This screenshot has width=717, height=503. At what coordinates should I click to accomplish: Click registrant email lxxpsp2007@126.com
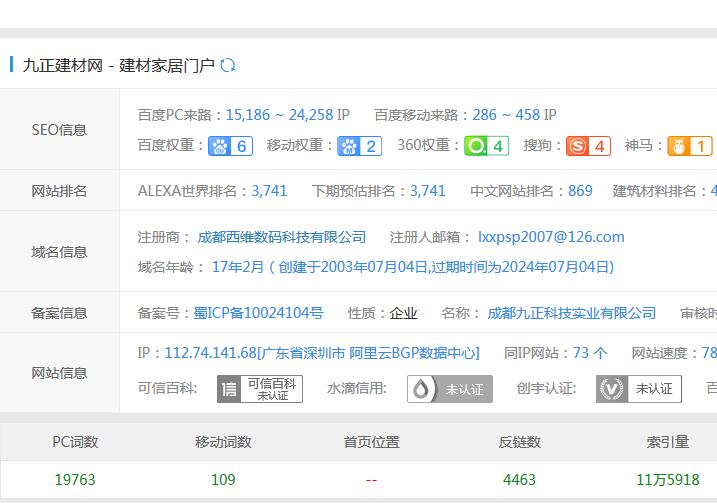pos(551,237)
